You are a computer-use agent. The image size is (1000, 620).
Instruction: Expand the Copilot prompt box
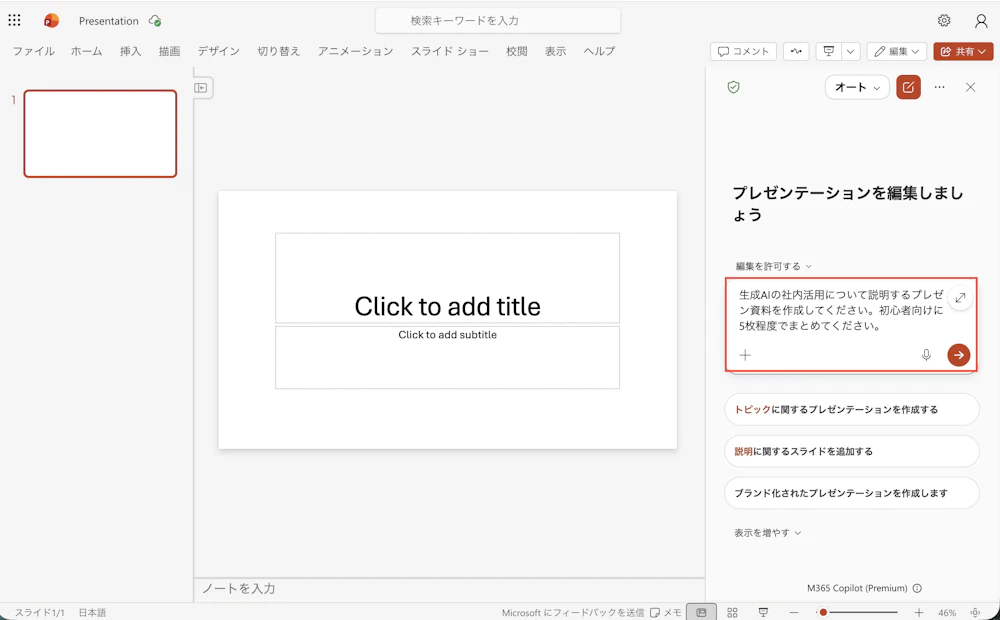[x=960, y=297]
